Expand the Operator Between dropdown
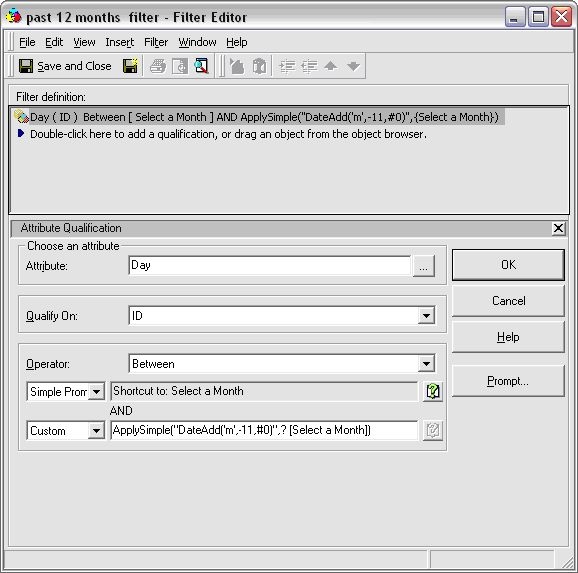This screenshot has width=578, height=573. (426, 364)
